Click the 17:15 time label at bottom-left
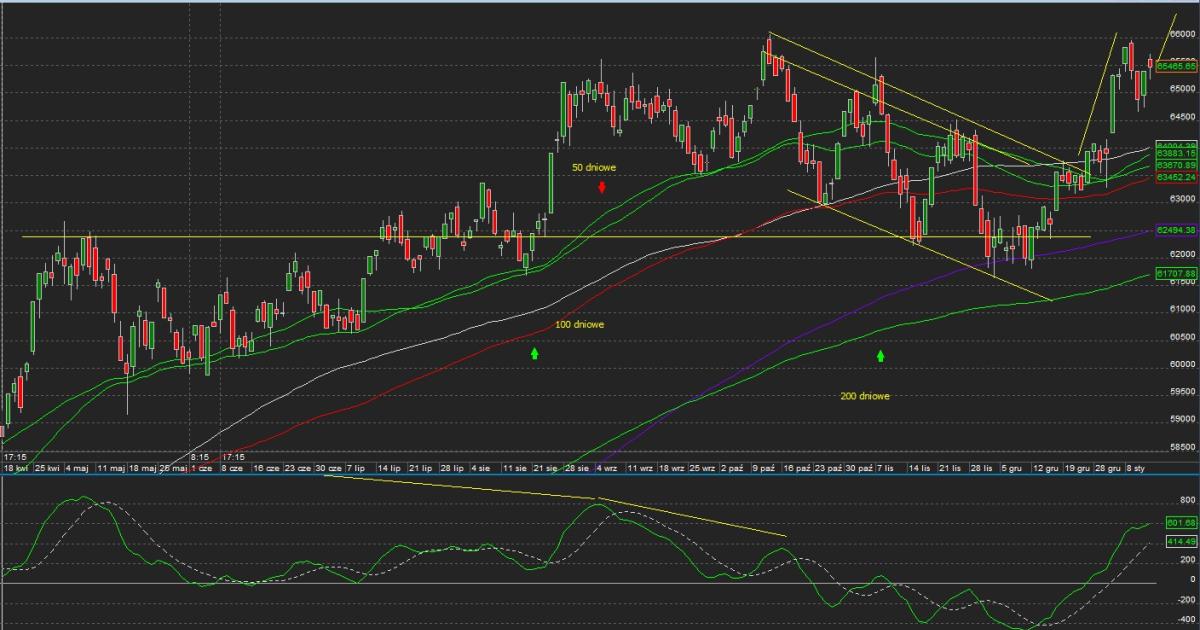 pyautogui.click(x=14, y=457)
